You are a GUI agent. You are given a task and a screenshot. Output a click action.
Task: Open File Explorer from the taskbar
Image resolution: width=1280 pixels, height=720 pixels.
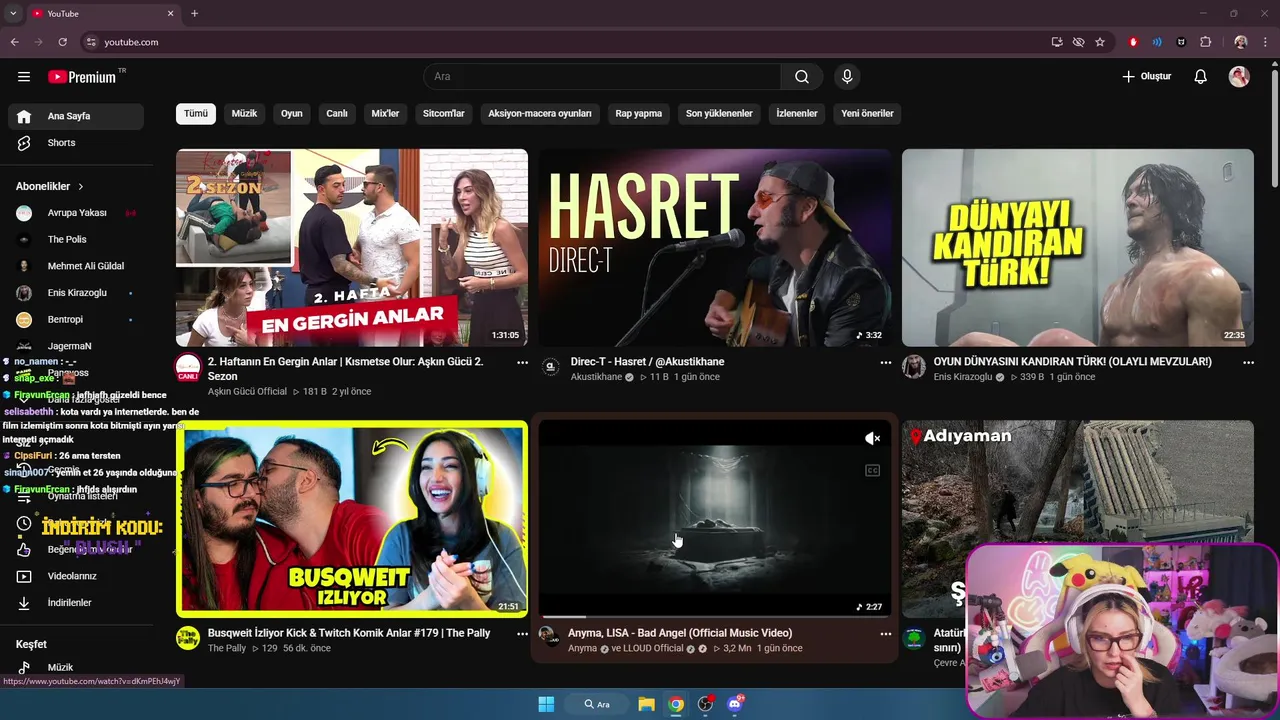click(x=646, y=704)
